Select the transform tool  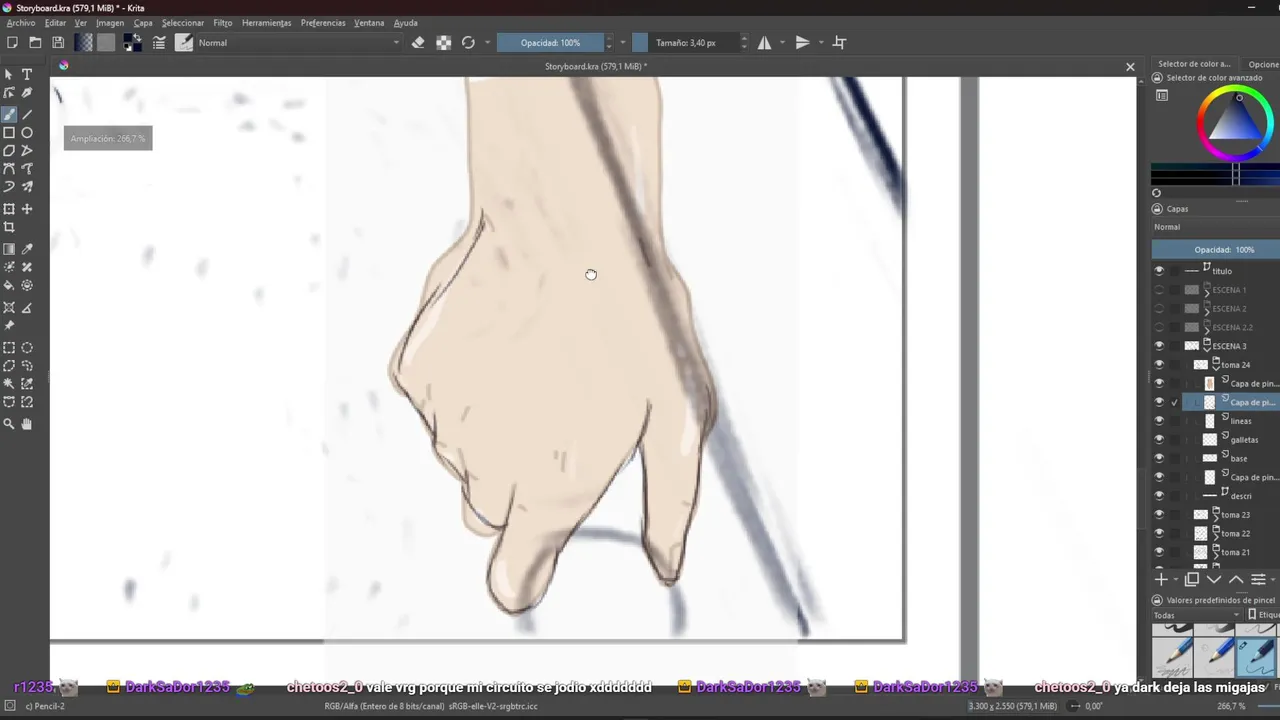click(9, 209)
